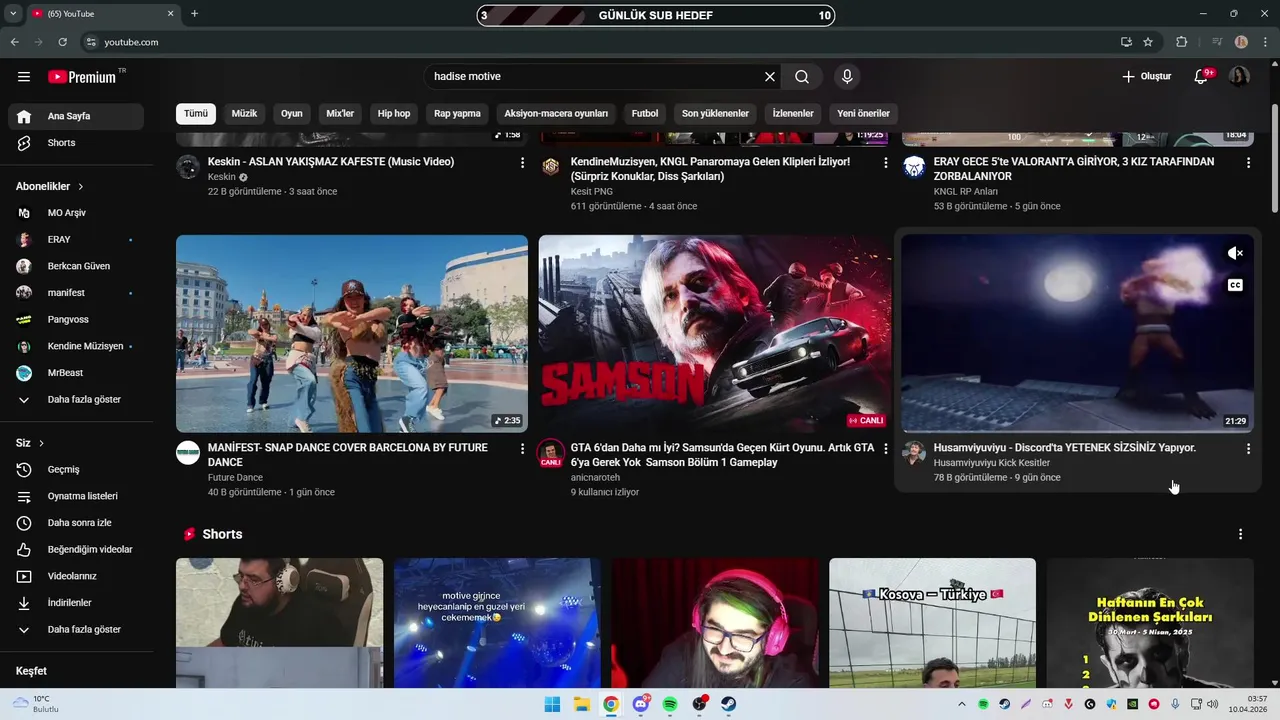Open options for MANİFEST Snap Dance video
Viewport: 1280px width, 720px height.
pyautogui.click(x=522, y=449)
